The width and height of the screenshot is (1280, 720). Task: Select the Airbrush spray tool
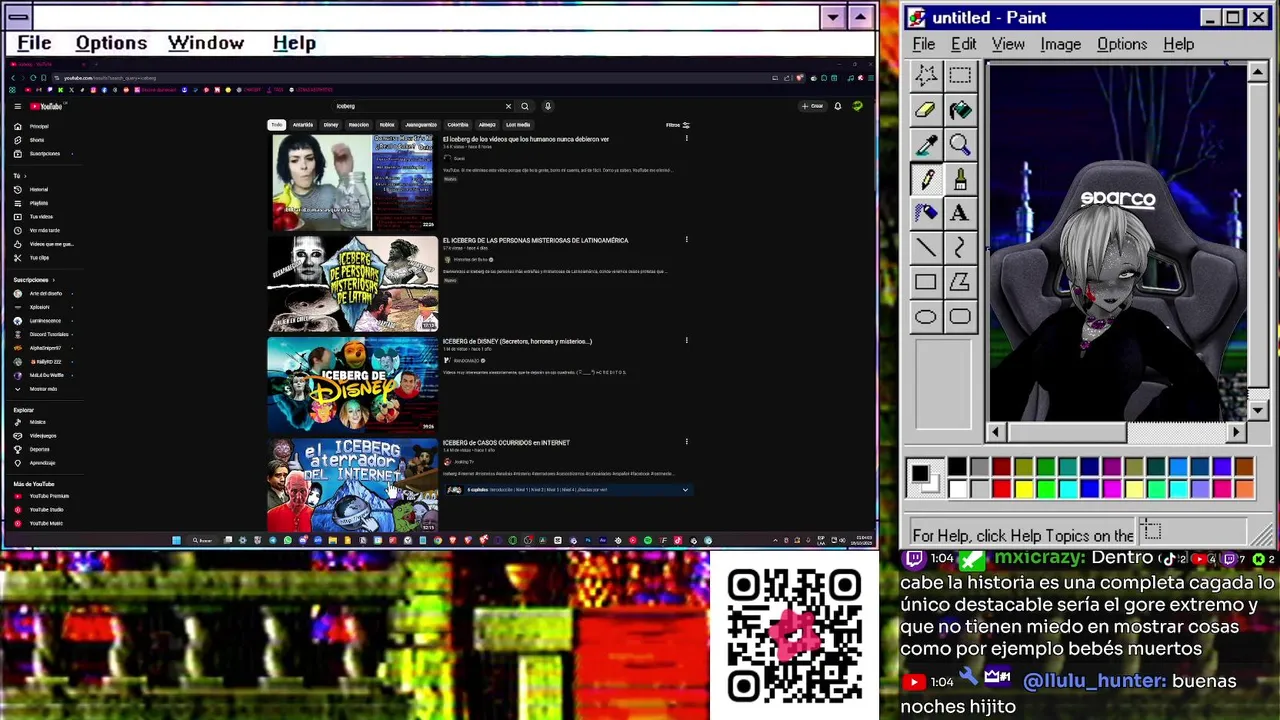pos(925,213)
